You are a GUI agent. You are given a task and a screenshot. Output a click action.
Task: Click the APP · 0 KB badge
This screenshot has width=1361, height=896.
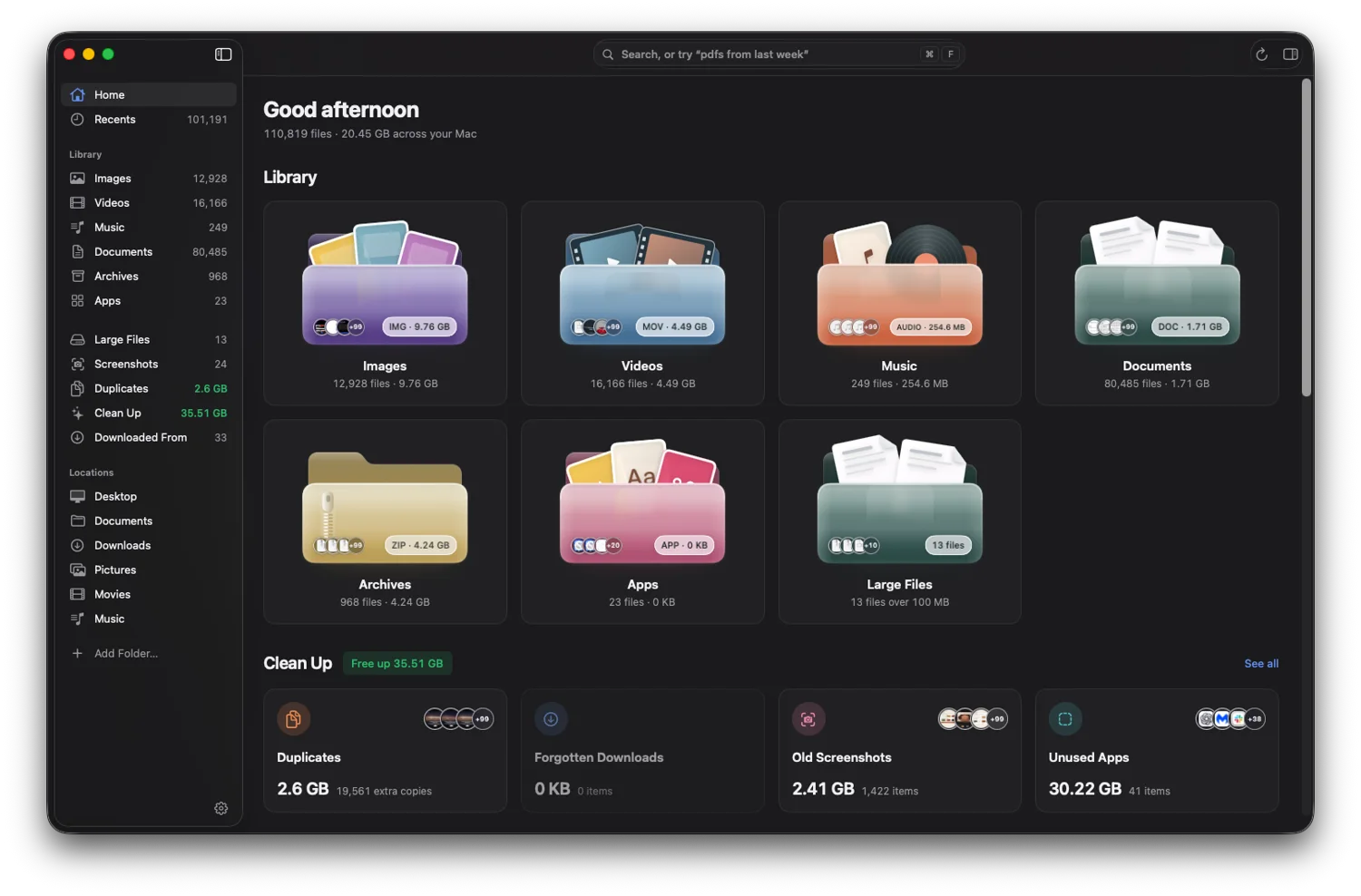point(684,545)
